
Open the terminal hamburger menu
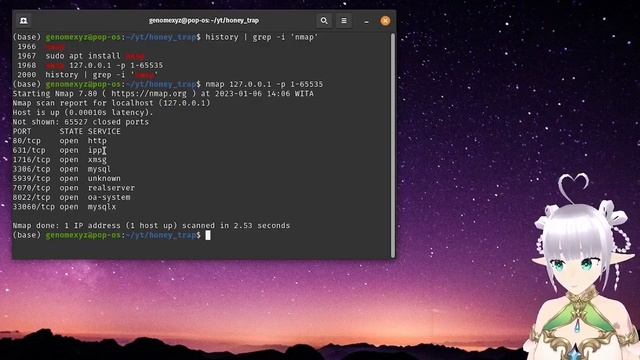click(x=344, y=20)
